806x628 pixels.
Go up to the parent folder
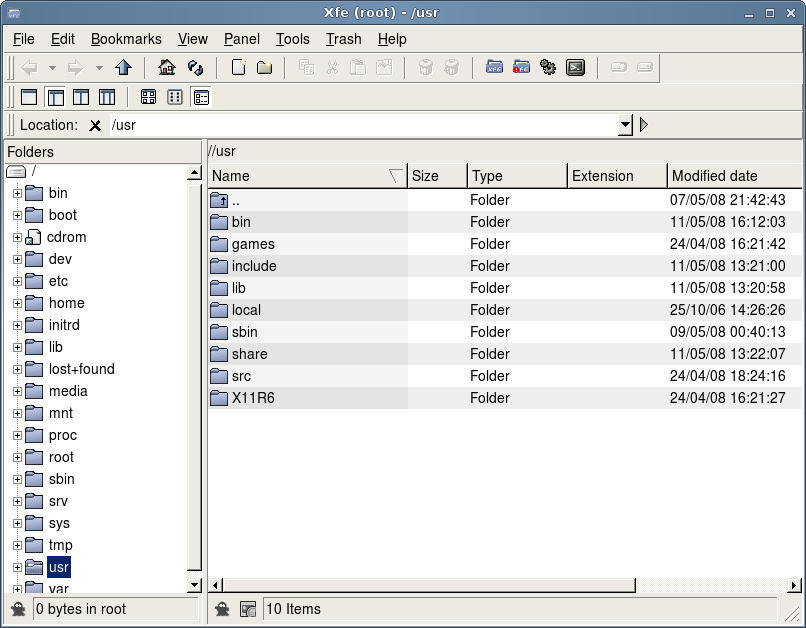click(123, 67)
